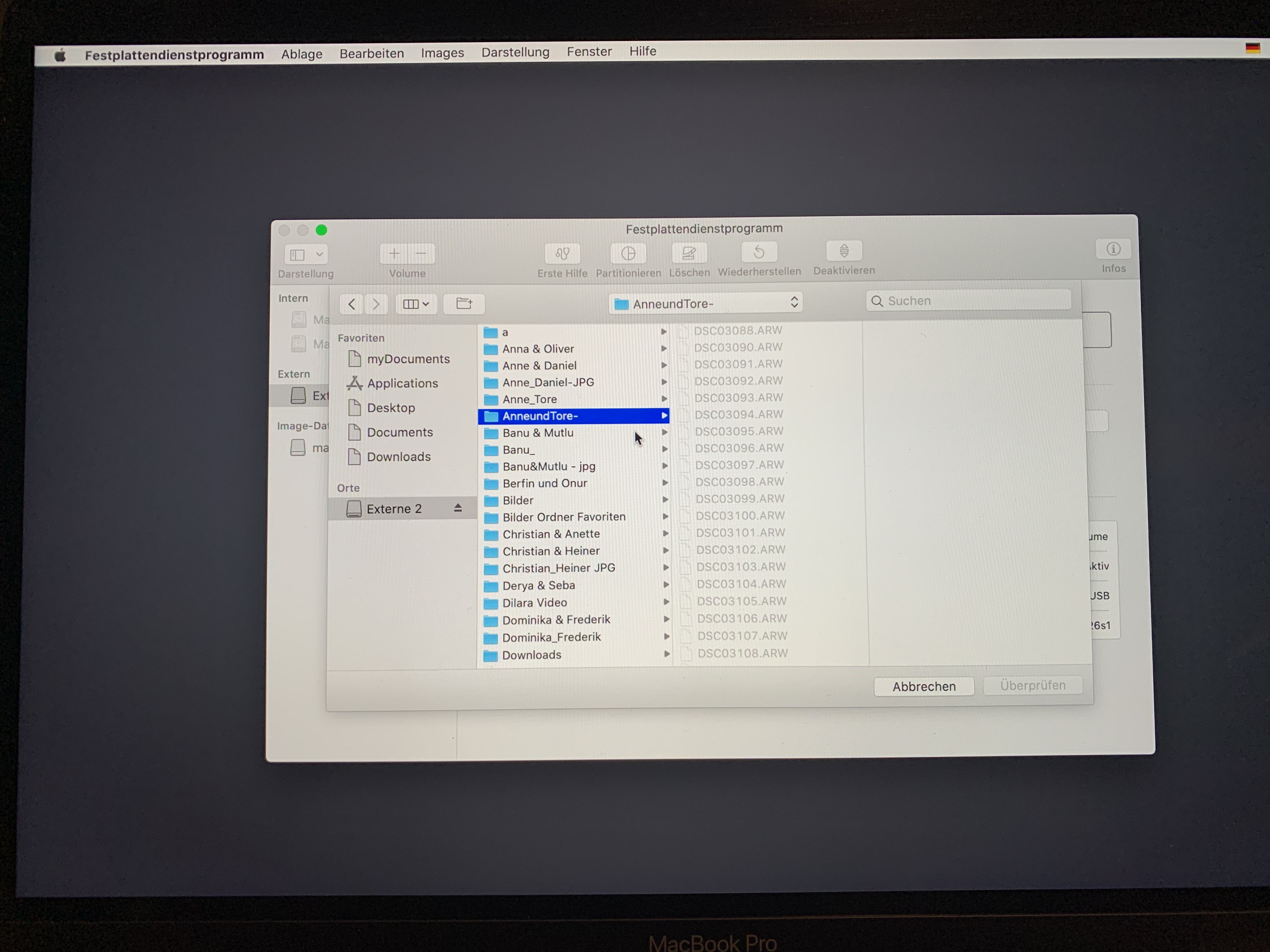Select the Banu&Mutlu - jpg folder

574,467
